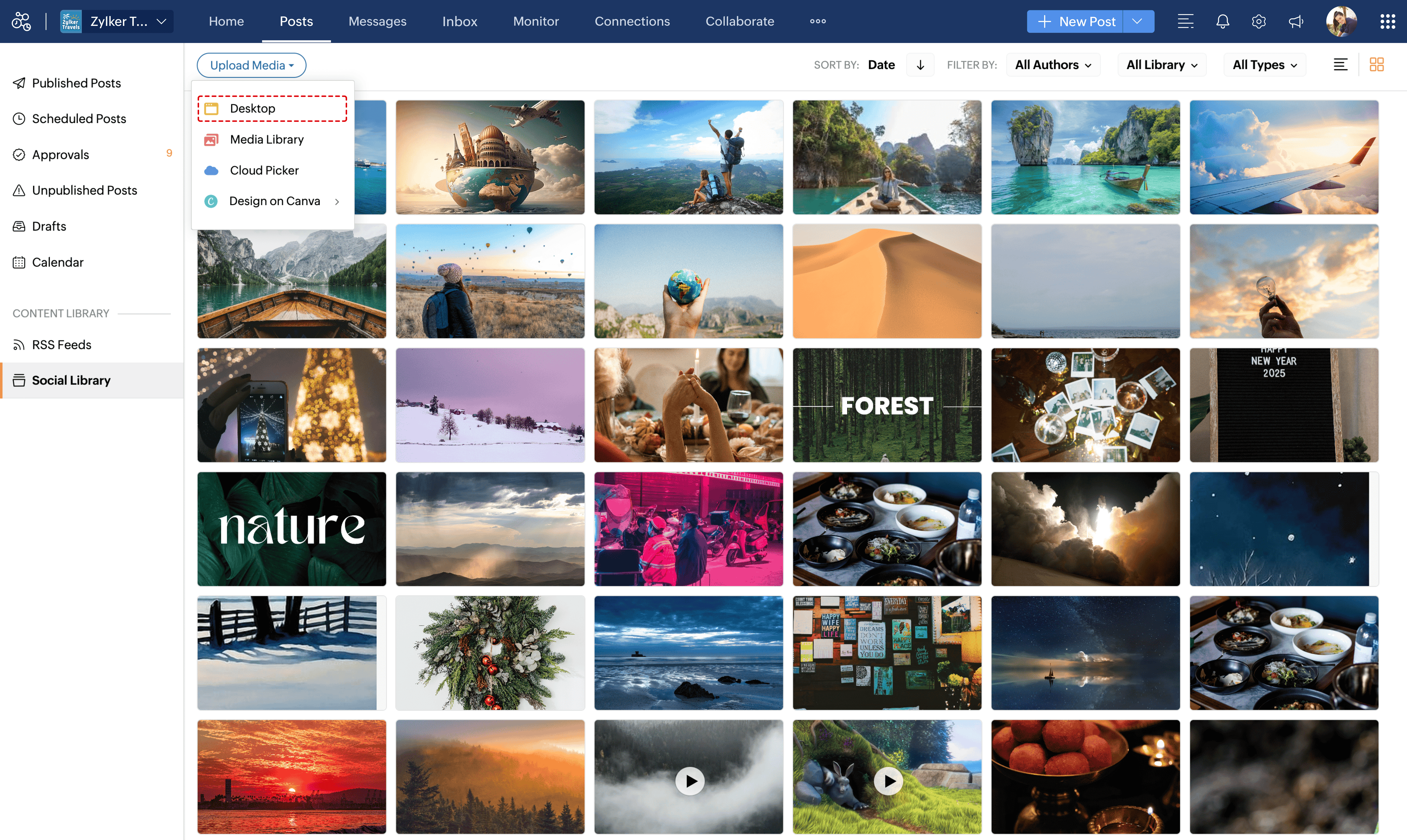Click the megaphone announcements icon
Image resolution: width=1407 pixels, height=840 pixels.
(1296, 21)
